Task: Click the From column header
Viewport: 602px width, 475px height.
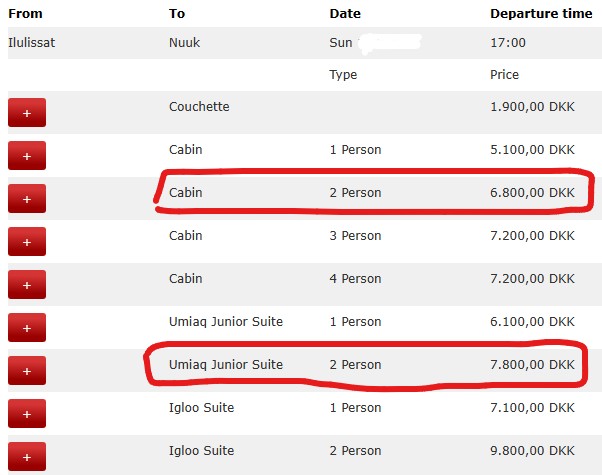Action: point(25,14)
